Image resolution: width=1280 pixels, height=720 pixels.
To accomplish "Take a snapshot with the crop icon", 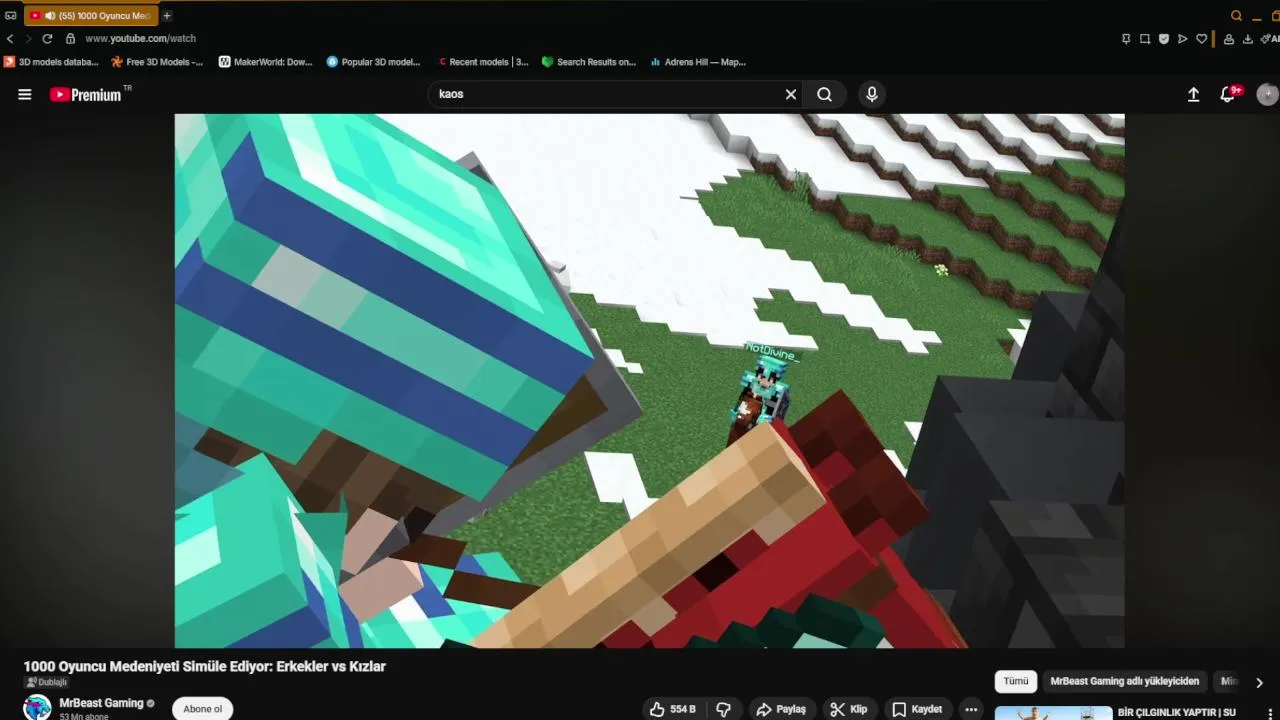I will coord(1145,39).
